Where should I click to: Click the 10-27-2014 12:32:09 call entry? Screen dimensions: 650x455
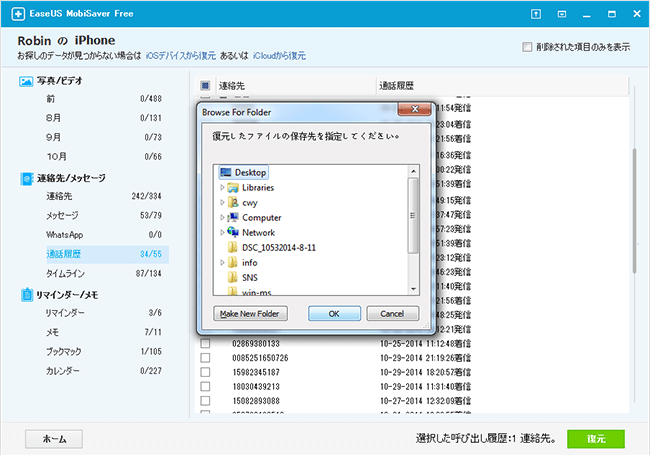coord(425,401)
